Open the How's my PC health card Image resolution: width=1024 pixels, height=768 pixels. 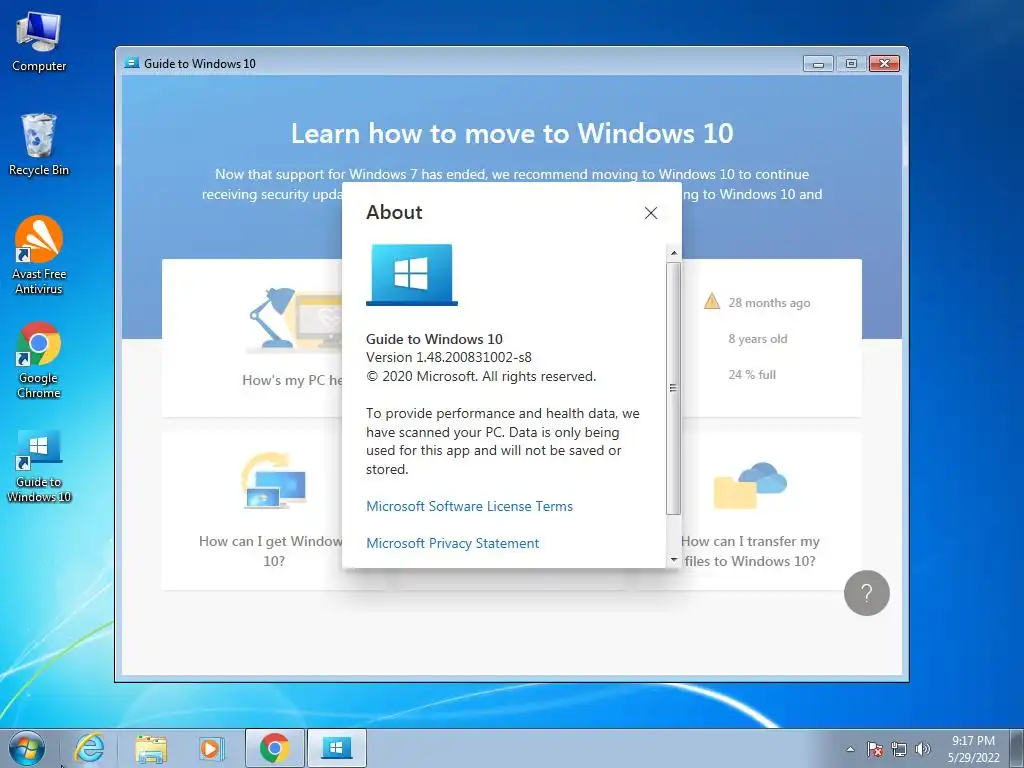[x=252, y=338]
